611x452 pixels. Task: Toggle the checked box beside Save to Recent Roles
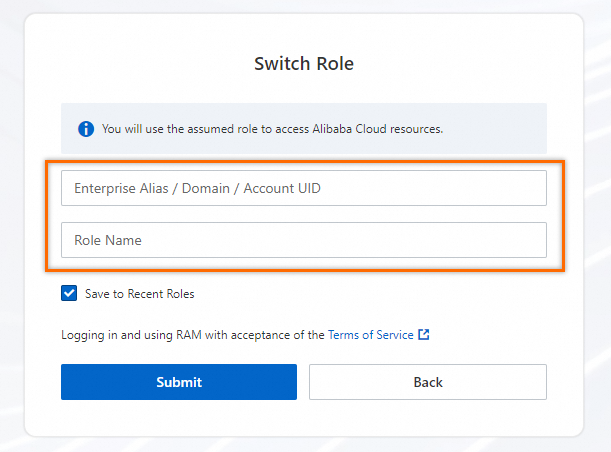[x=69, y=294]
